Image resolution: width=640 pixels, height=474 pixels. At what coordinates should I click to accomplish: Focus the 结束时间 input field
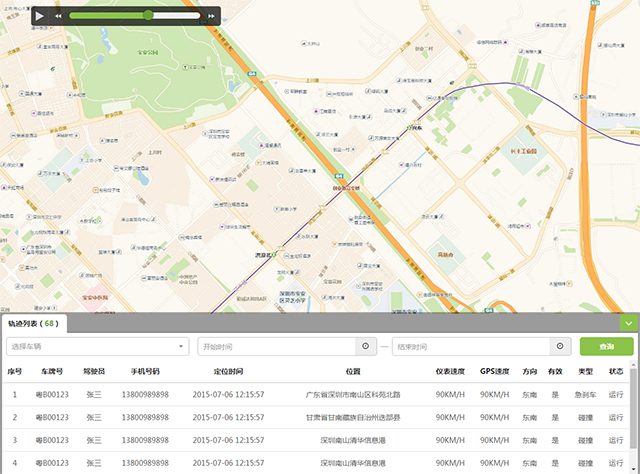tap(471, 347)
